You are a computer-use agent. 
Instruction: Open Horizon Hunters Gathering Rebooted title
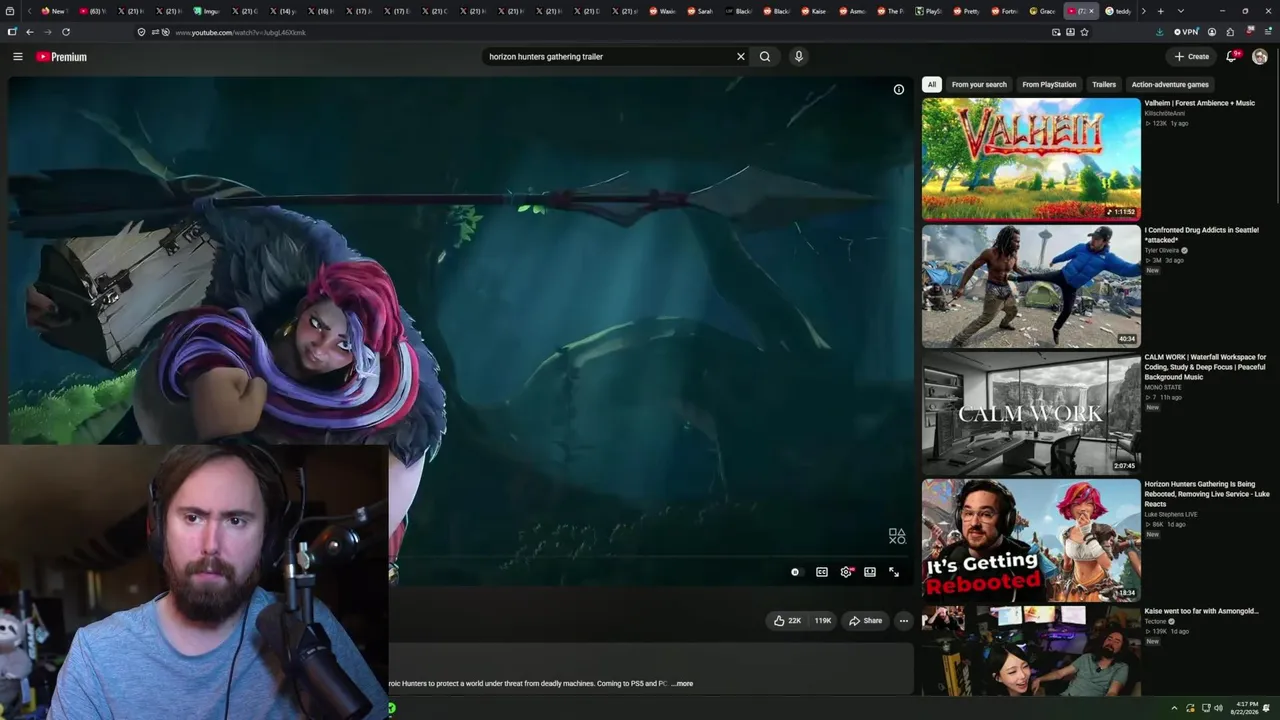point(1207,494)
